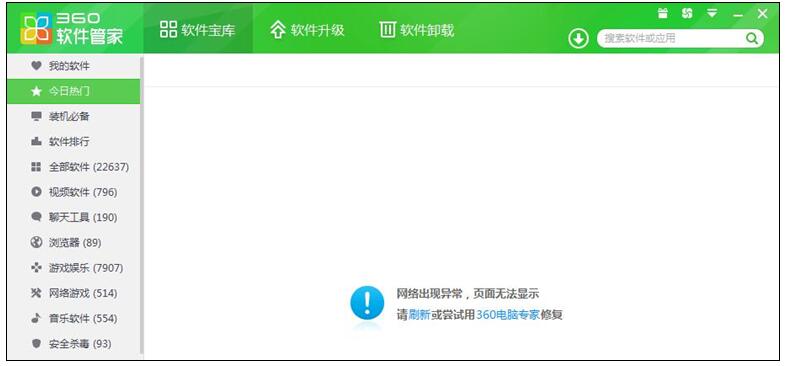Click the monitor icon beside 装机必备
Screen dimensions: 786x366
(36, 116)
